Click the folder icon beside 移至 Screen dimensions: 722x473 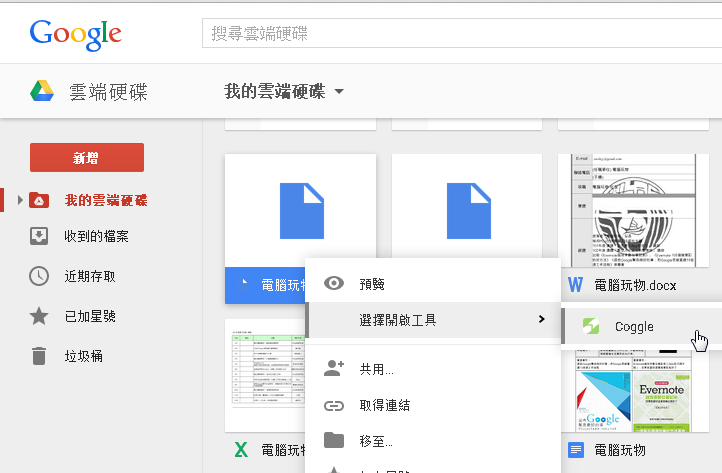335,440
